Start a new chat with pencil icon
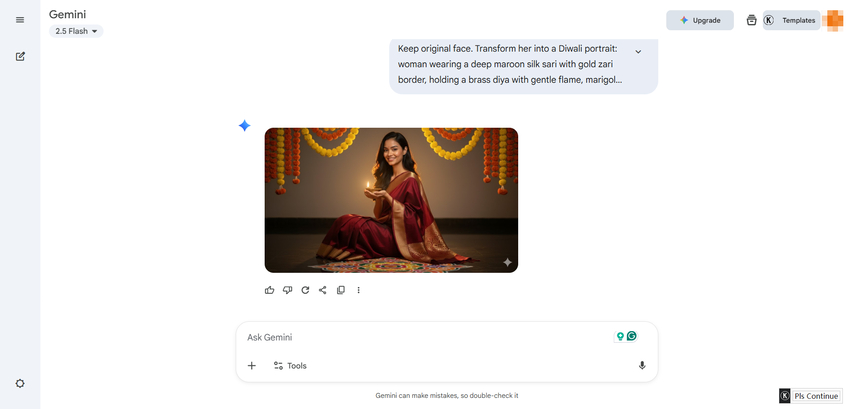The image size is (854, 409). point(20,56)
